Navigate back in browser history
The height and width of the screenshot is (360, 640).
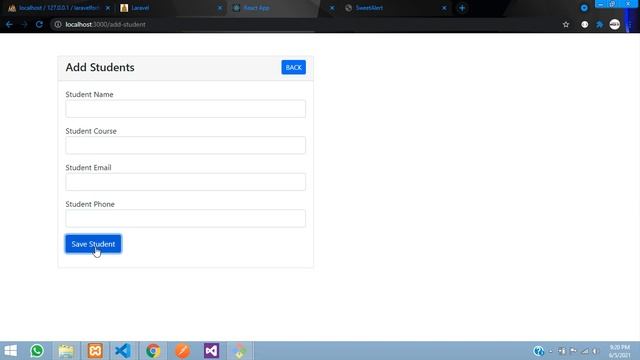9,24
